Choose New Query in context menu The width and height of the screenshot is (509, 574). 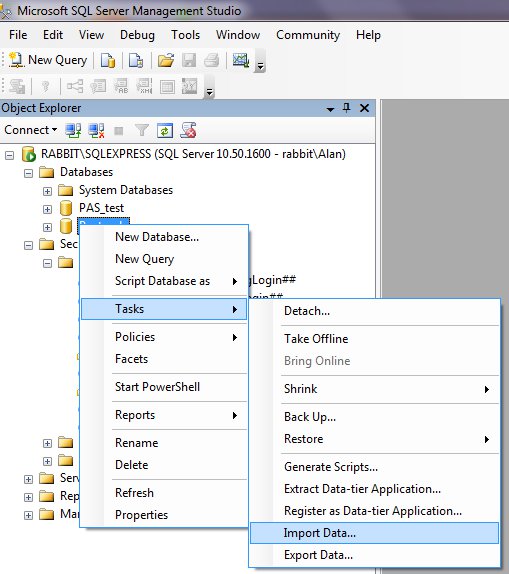[164, 259]
